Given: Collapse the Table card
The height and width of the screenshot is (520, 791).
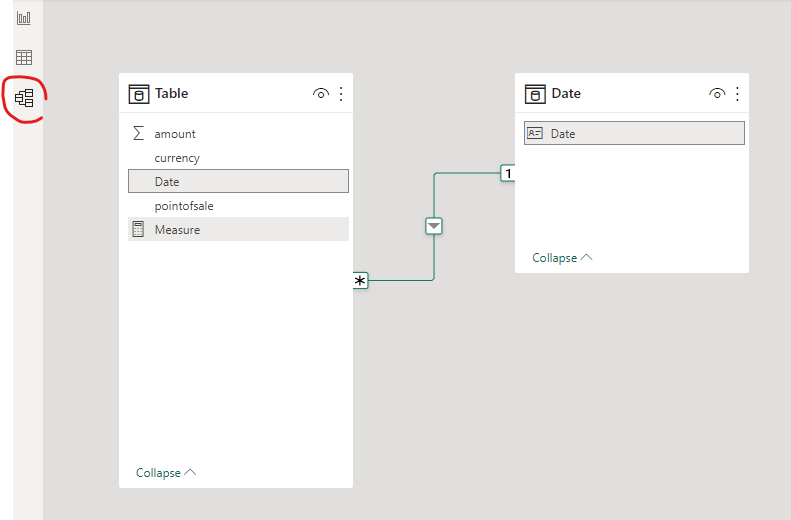Looking at the screenshot, I should [165, 473].
